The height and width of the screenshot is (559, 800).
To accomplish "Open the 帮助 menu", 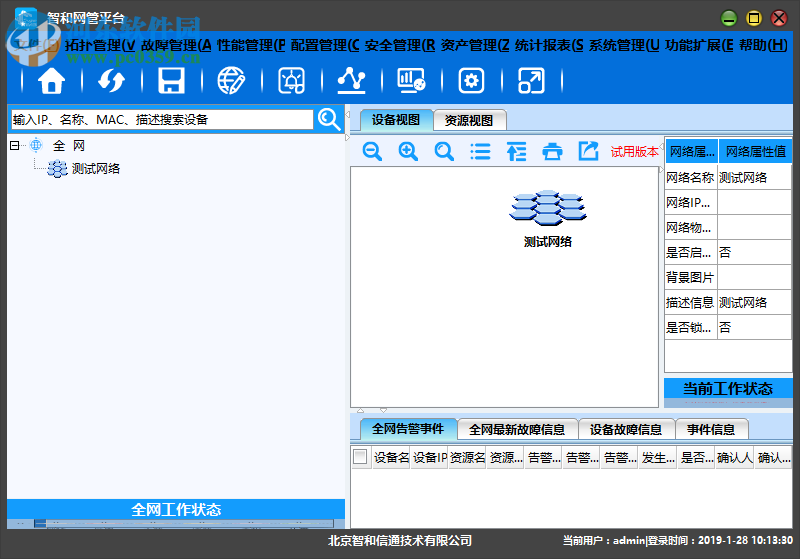I will coord(763,45).
